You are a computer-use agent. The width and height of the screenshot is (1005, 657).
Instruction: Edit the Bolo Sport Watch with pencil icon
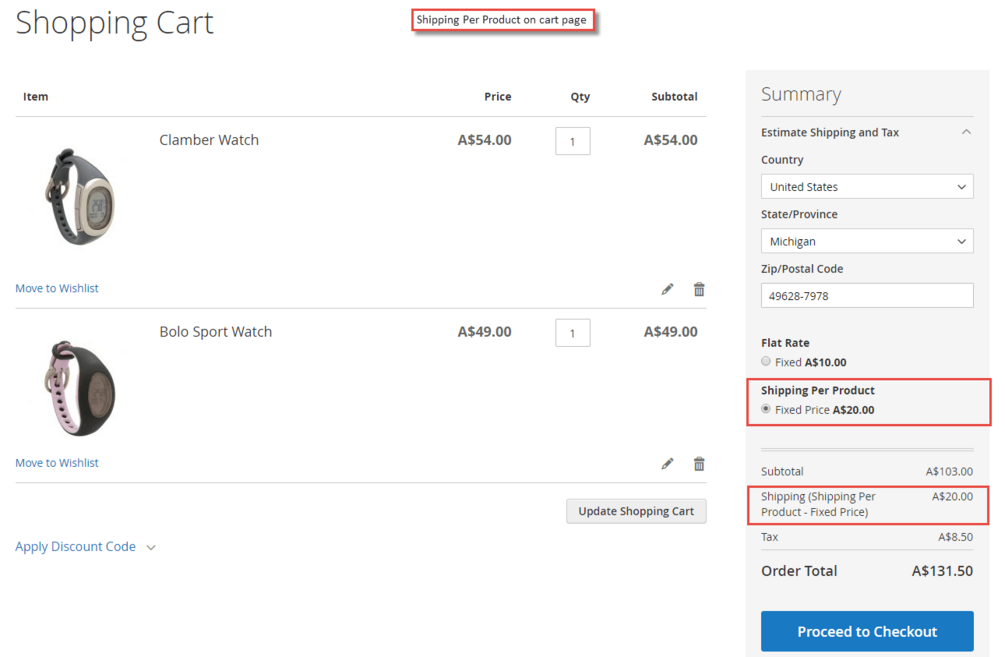click(x=667, y=464)
